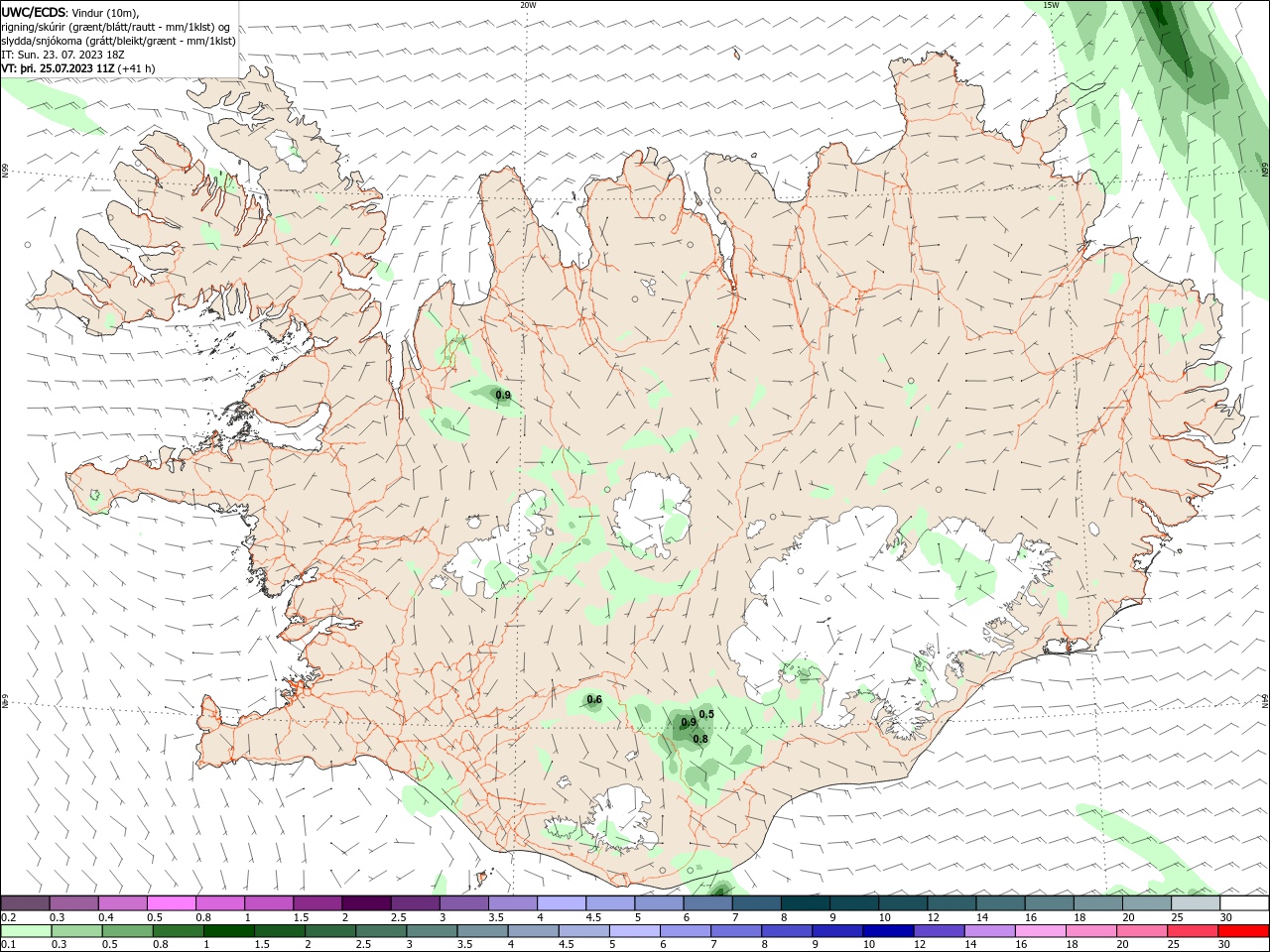Click the '0.2' label in the snow legend
Image resolution: width=1270 pixels, height=952 pixels.
[x=9, y=917]
